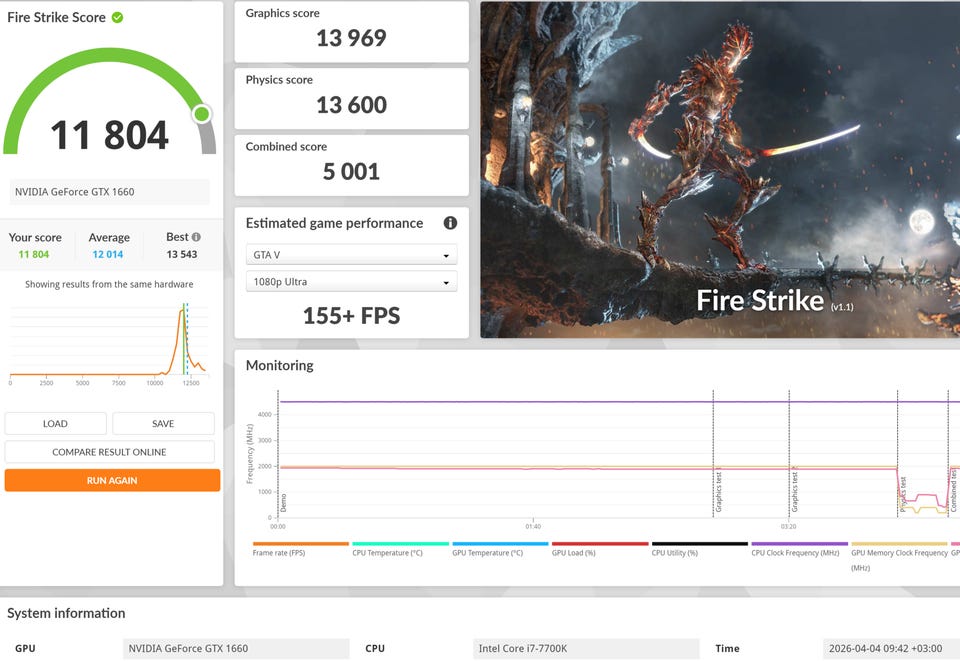Open the 1080p Ultra resolution dropdown
The height and width of the screenshot is (661, 960).
click(x=351, y=282)
